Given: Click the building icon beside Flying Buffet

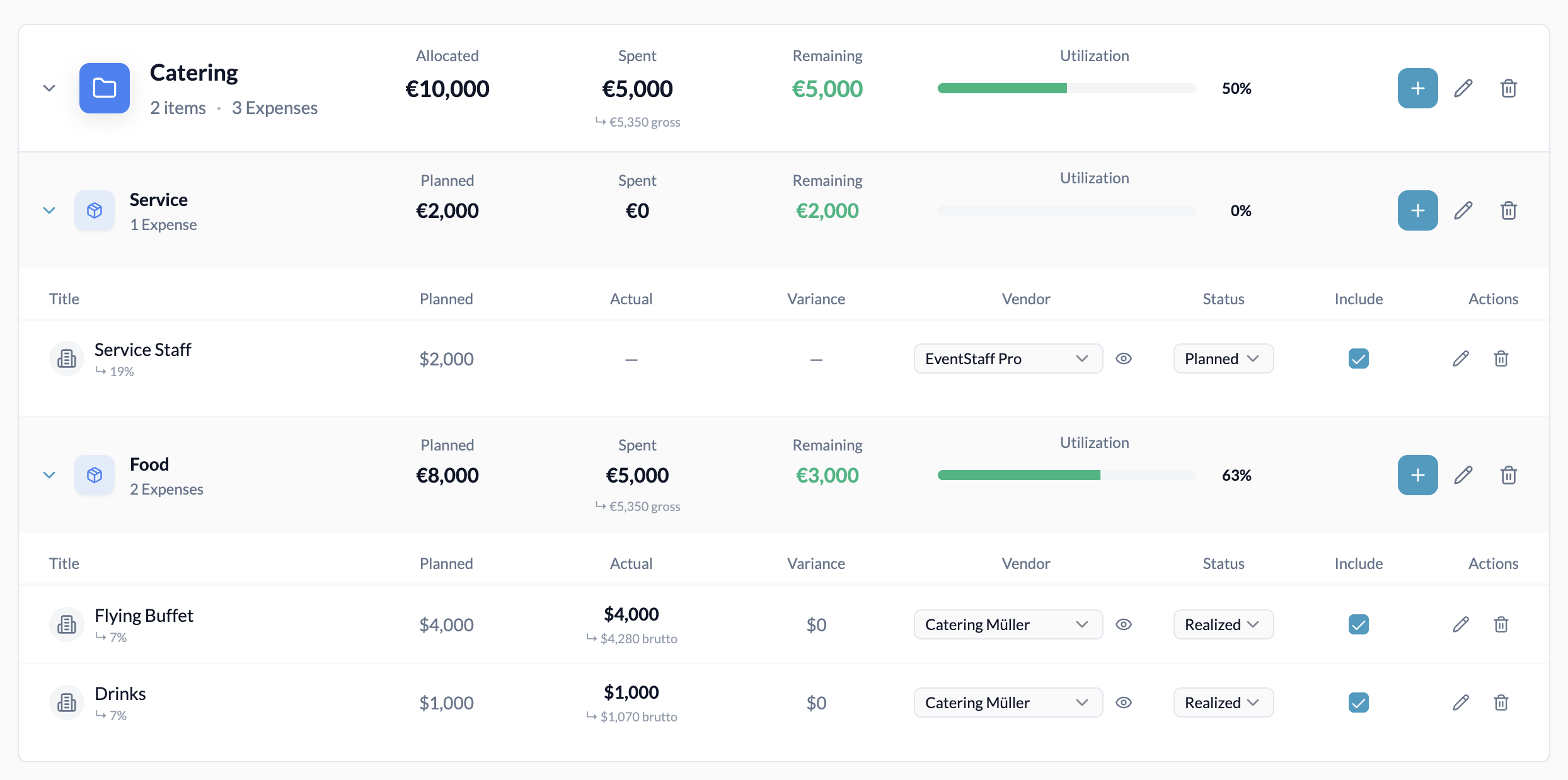Looking at the screenshot, I should point(66,624).
